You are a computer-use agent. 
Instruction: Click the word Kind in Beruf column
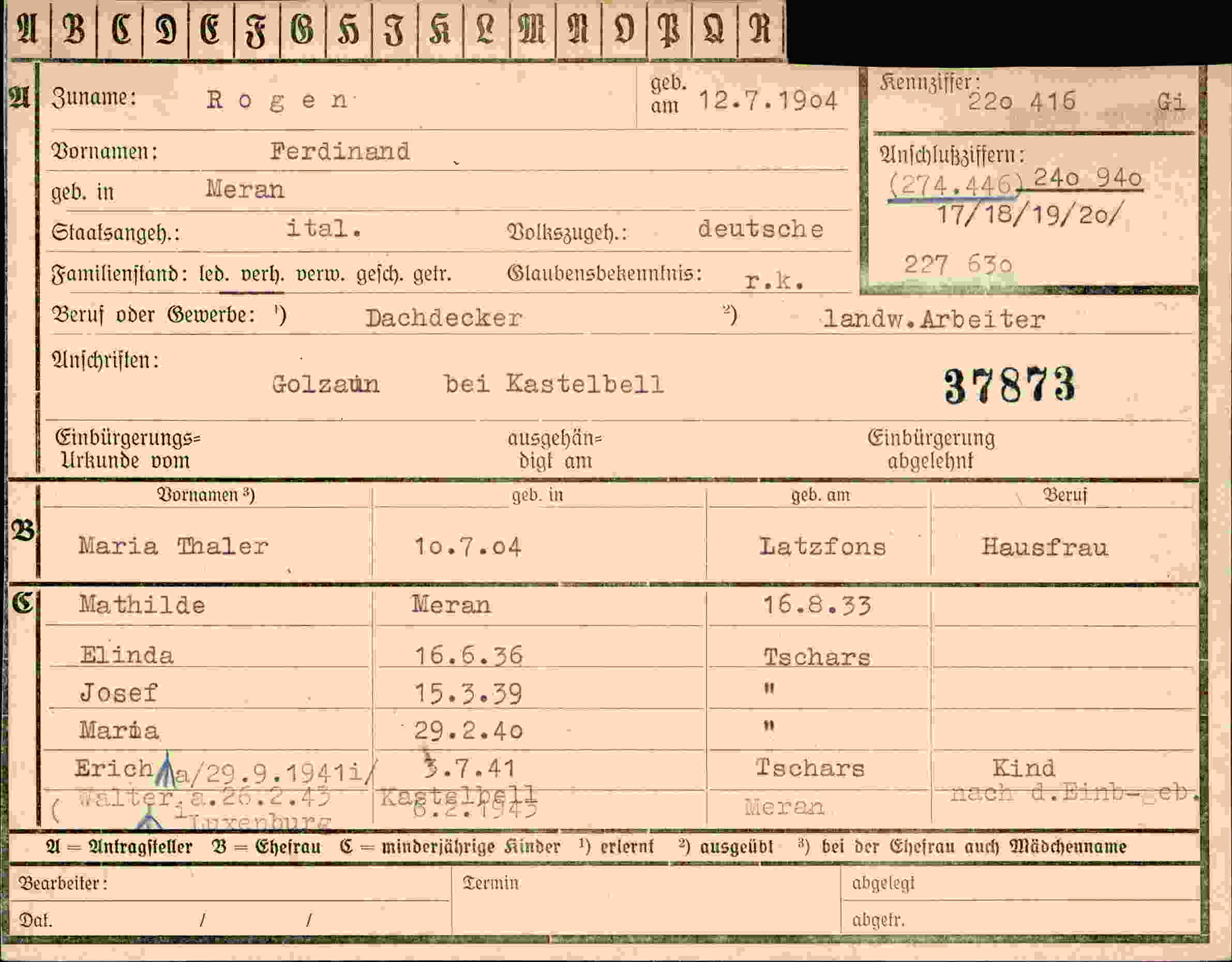(x=1023, y=768)
